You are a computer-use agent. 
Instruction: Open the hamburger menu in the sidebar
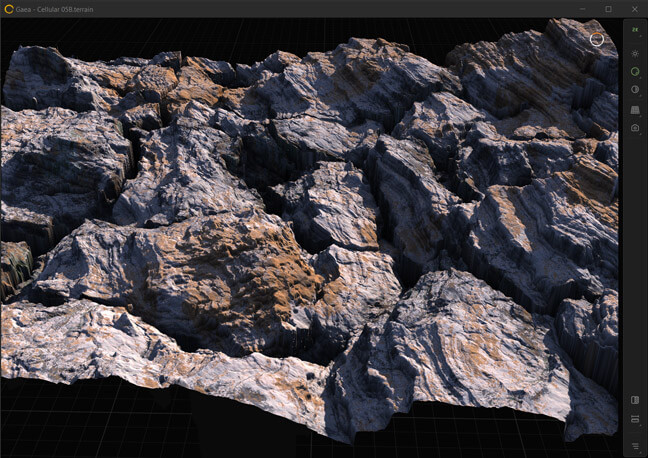coord(635,445)
